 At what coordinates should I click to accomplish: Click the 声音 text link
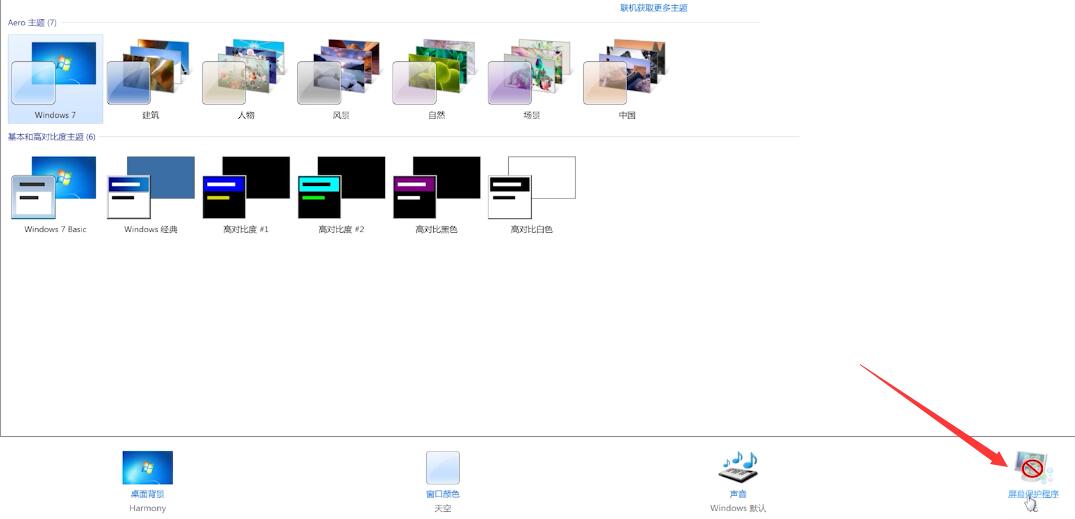tap(738, 494)
